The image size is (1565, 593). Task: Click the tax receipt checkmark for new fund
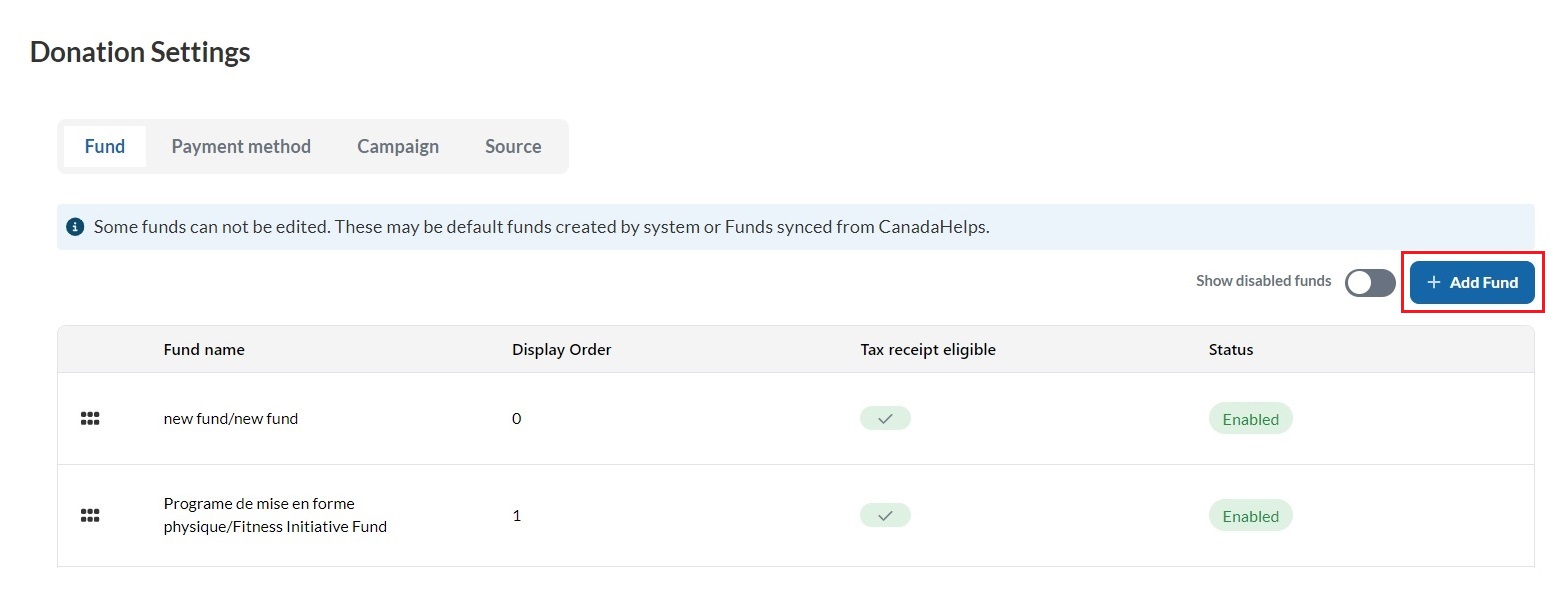pos(885,419)
